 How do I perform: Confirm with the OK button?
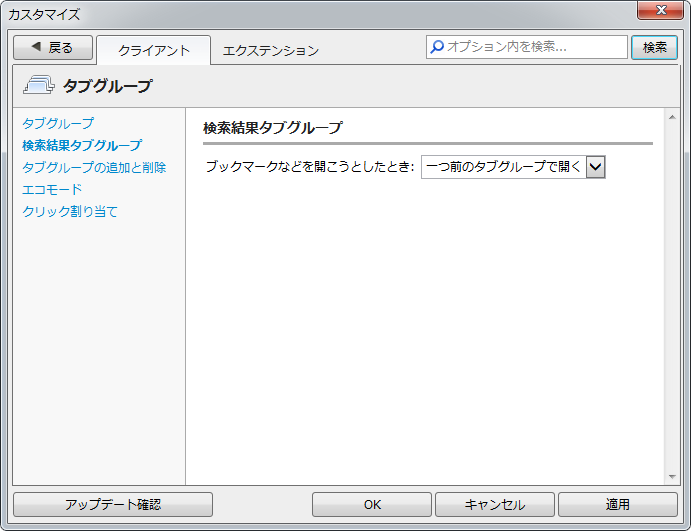[x=372, y=504]
